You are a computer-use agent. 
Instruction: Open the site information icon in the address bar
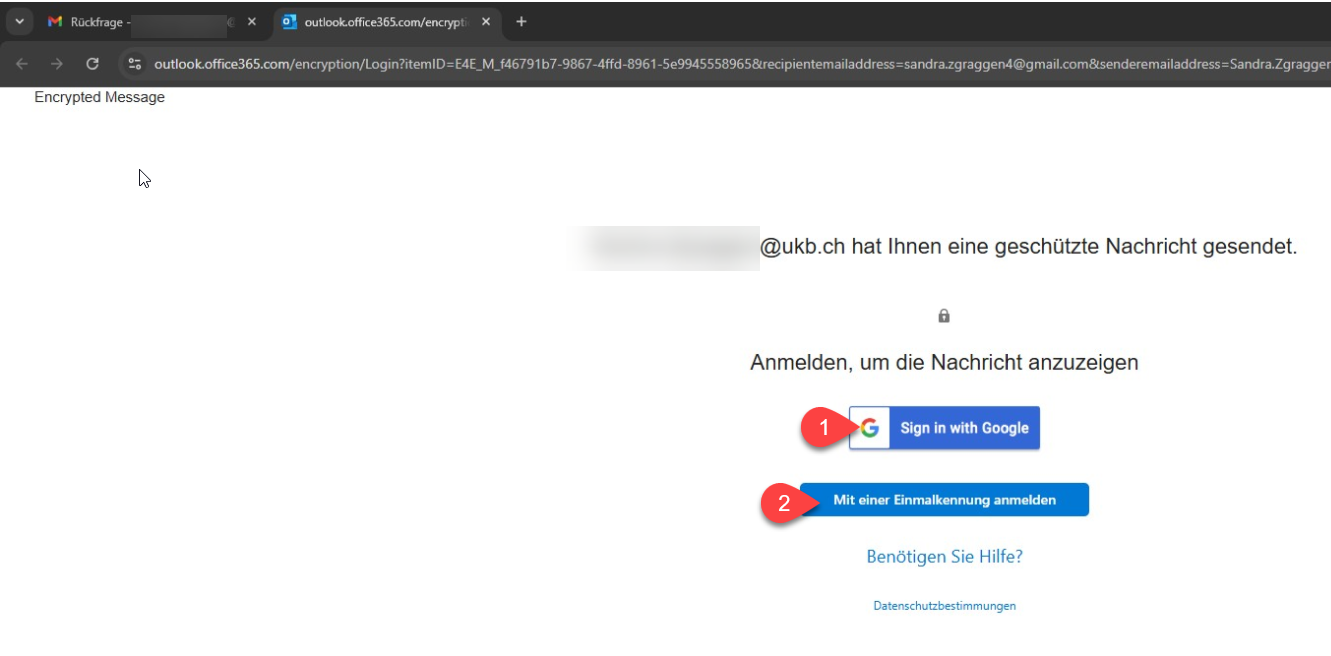tap(135, 64)
